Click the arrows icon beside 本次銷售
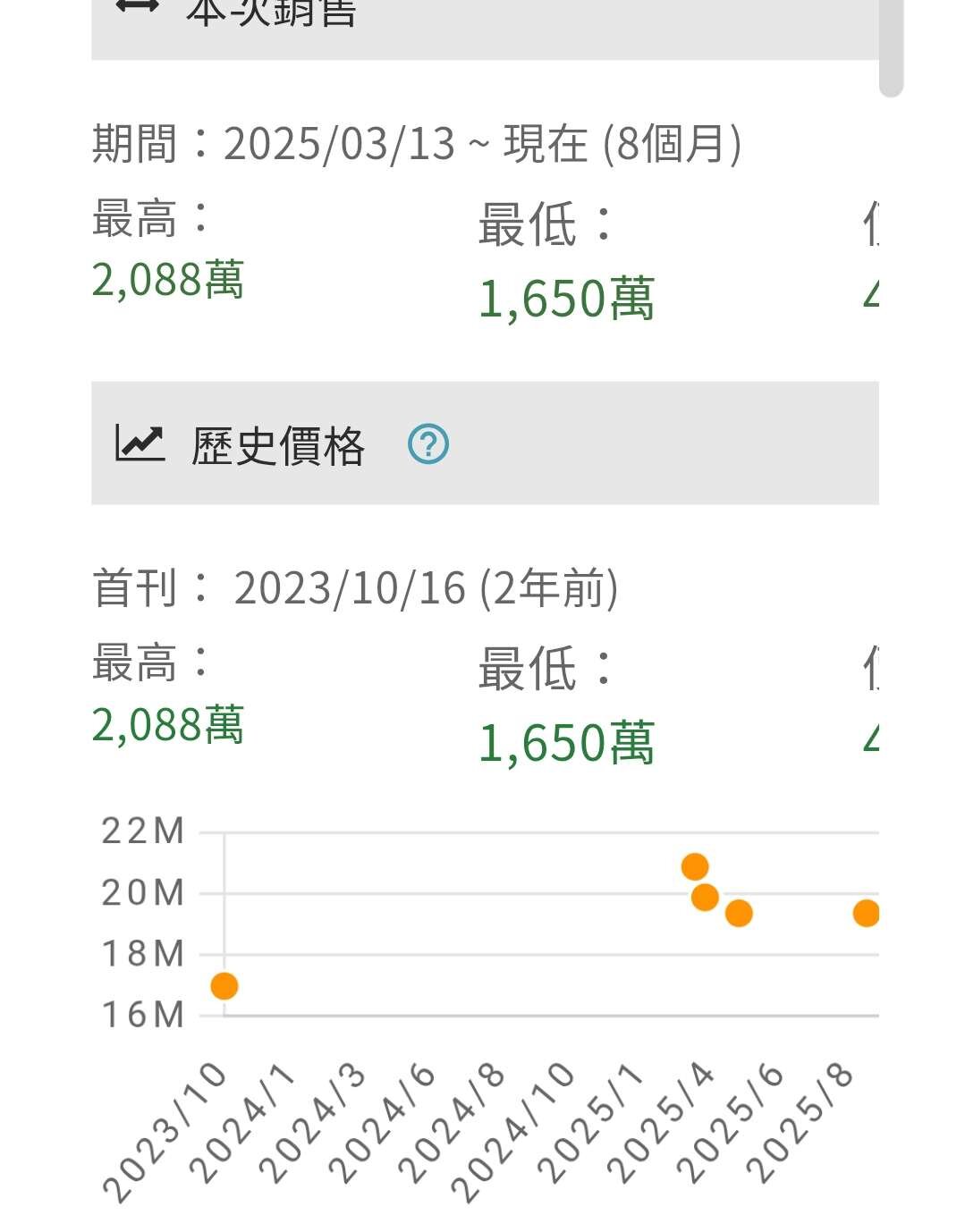 pos(137,7)
